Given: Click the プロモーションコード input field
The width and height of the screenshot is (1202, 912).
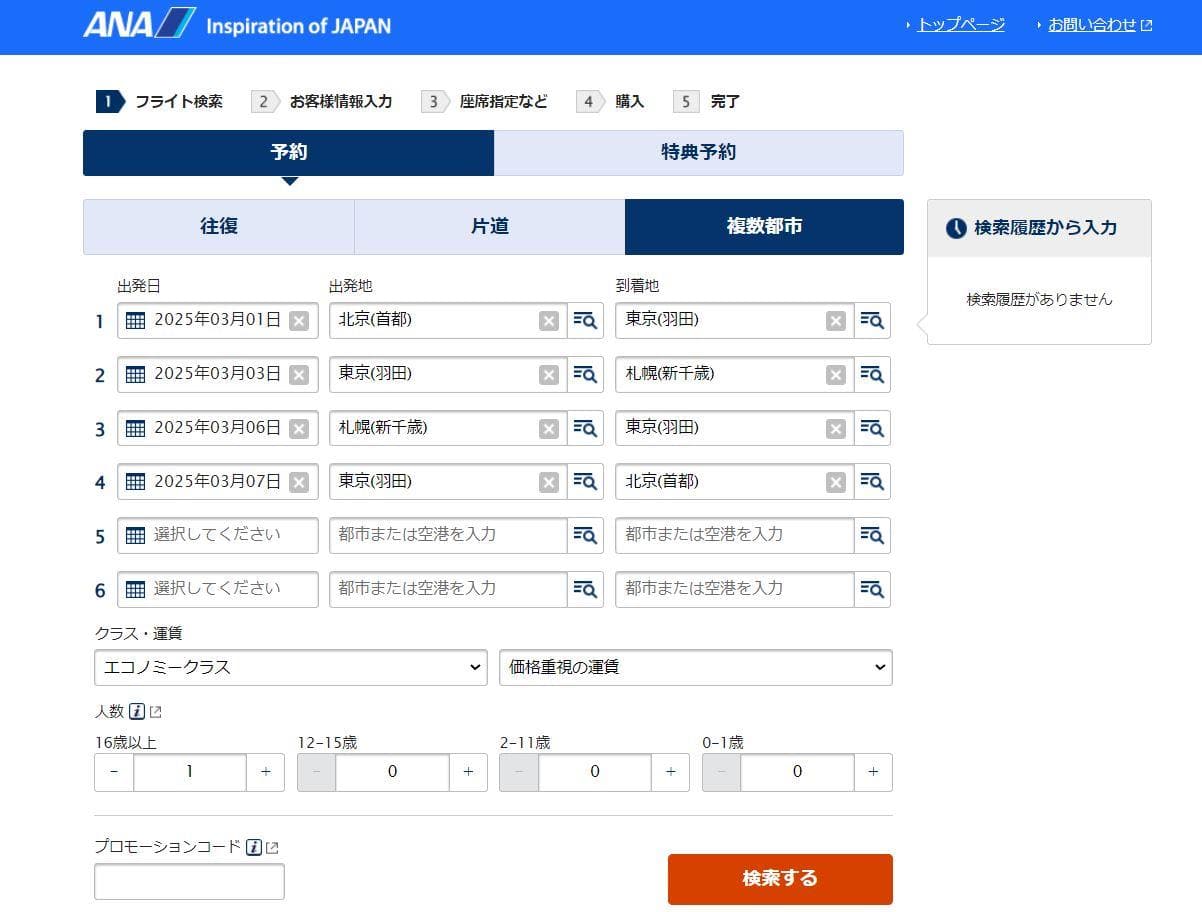Looking at the screenshot, I should point(189,881).
